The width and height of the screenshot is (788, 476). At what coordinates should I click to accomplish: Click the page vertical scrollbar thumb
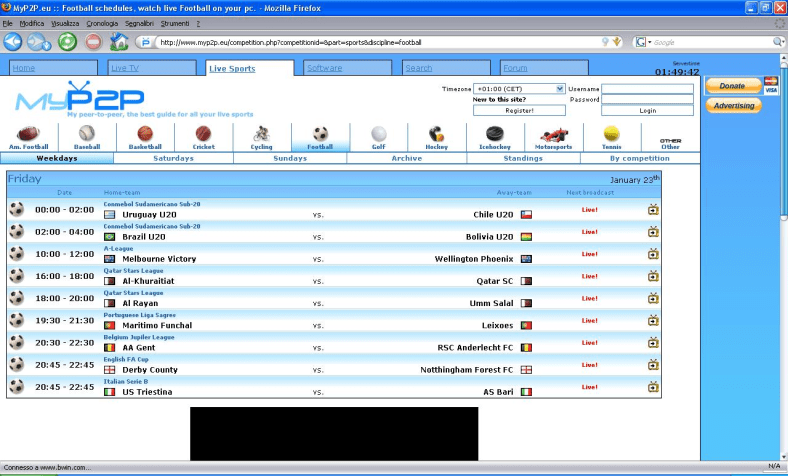pyautogui.click(x=783, y=142)
